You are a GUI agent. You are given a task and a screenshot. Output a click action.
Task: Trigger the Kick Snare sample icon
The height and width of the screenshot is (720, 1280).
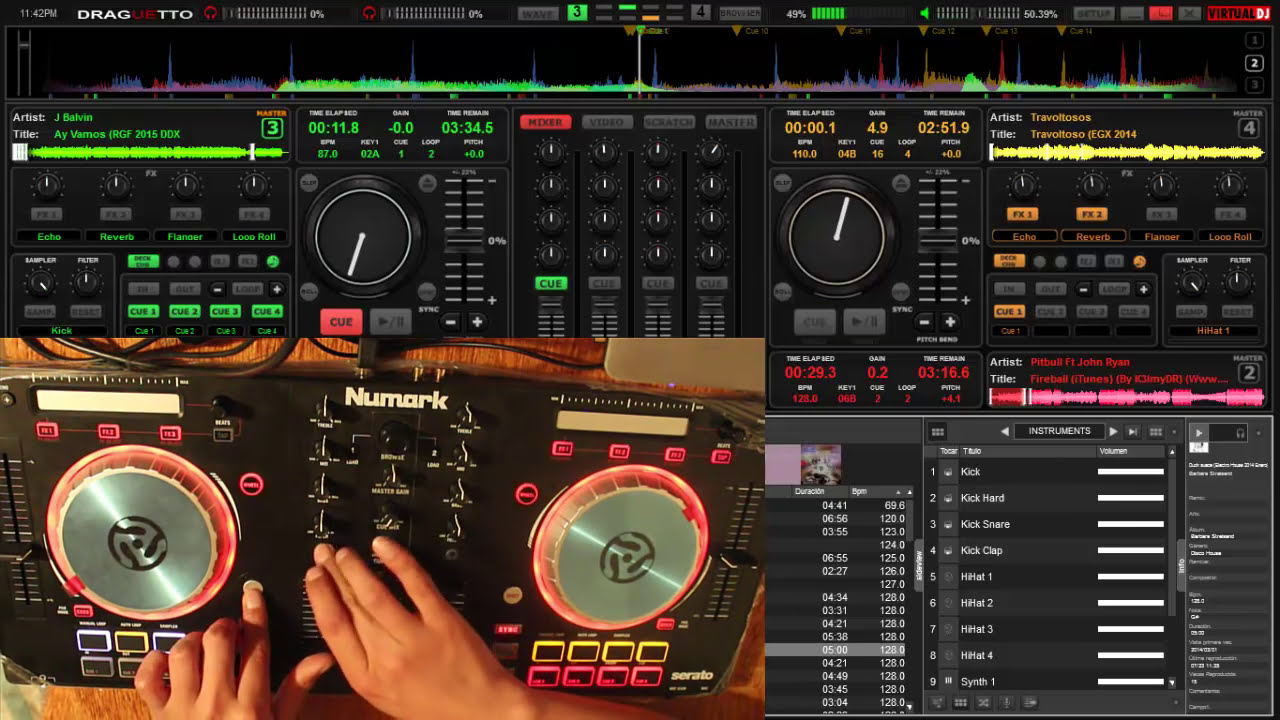[948, 524]
